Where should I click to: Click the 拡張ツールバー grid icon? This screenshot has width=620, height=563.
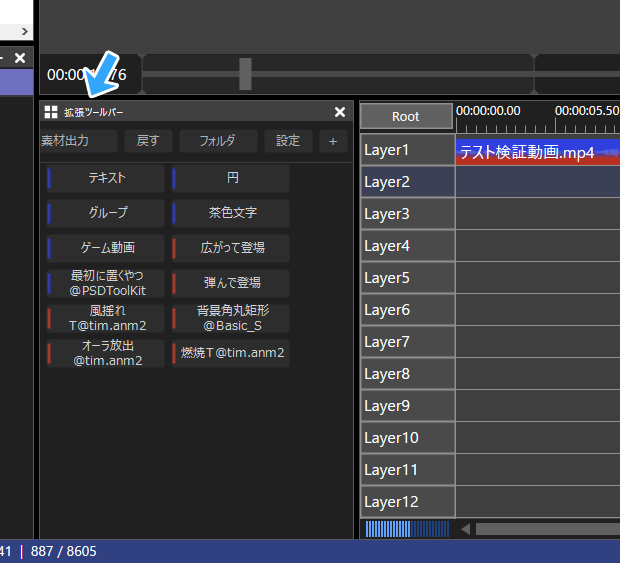[51, 112]
